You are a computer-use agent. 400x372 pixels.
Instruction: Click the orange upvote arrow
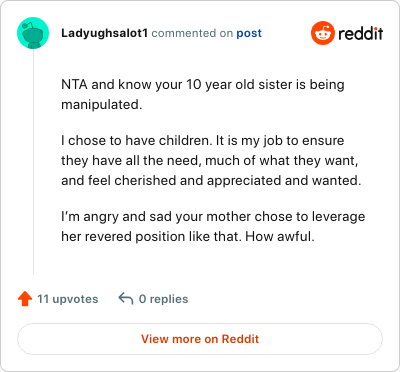coord(25,299)
